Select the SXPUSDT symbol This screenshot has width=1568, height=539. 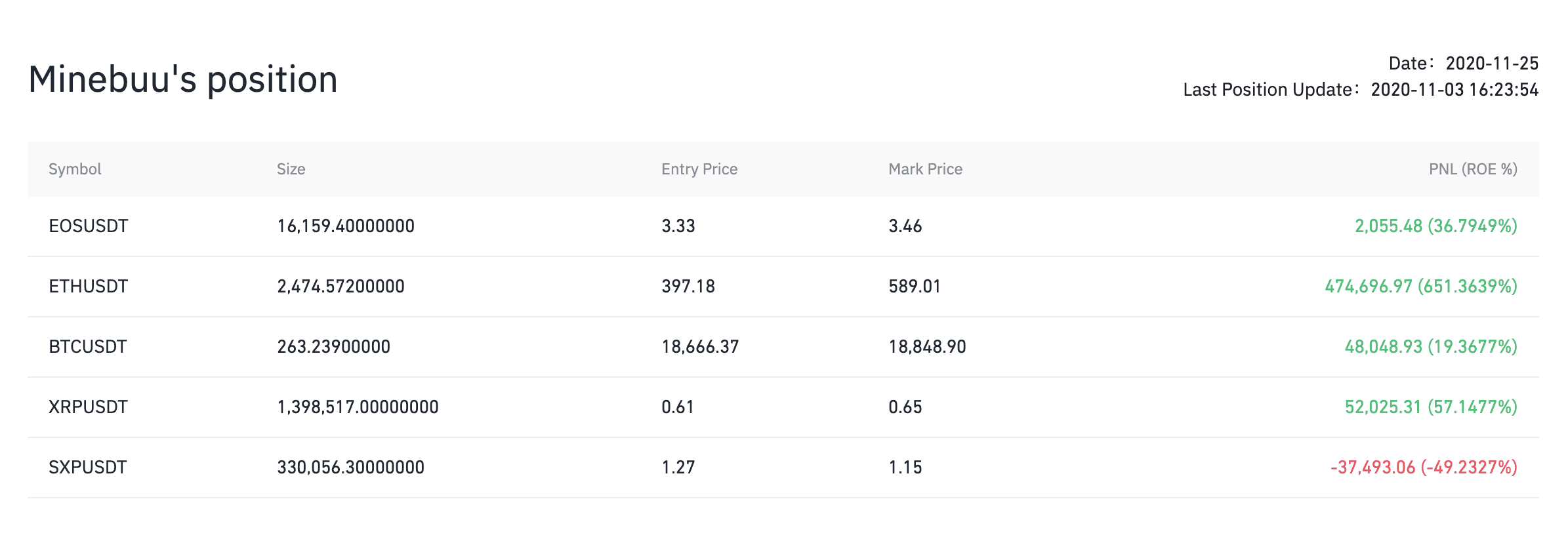[x=87, y=468]
